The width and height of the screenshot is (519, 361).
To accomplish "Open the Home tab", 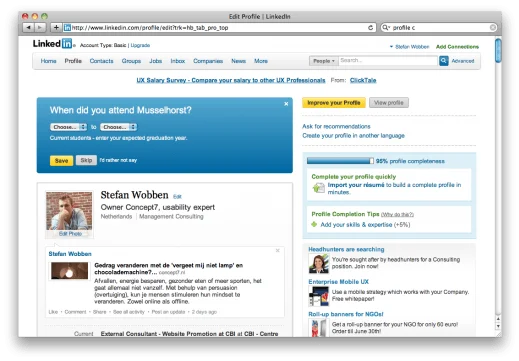I will (x=48, y=61).
